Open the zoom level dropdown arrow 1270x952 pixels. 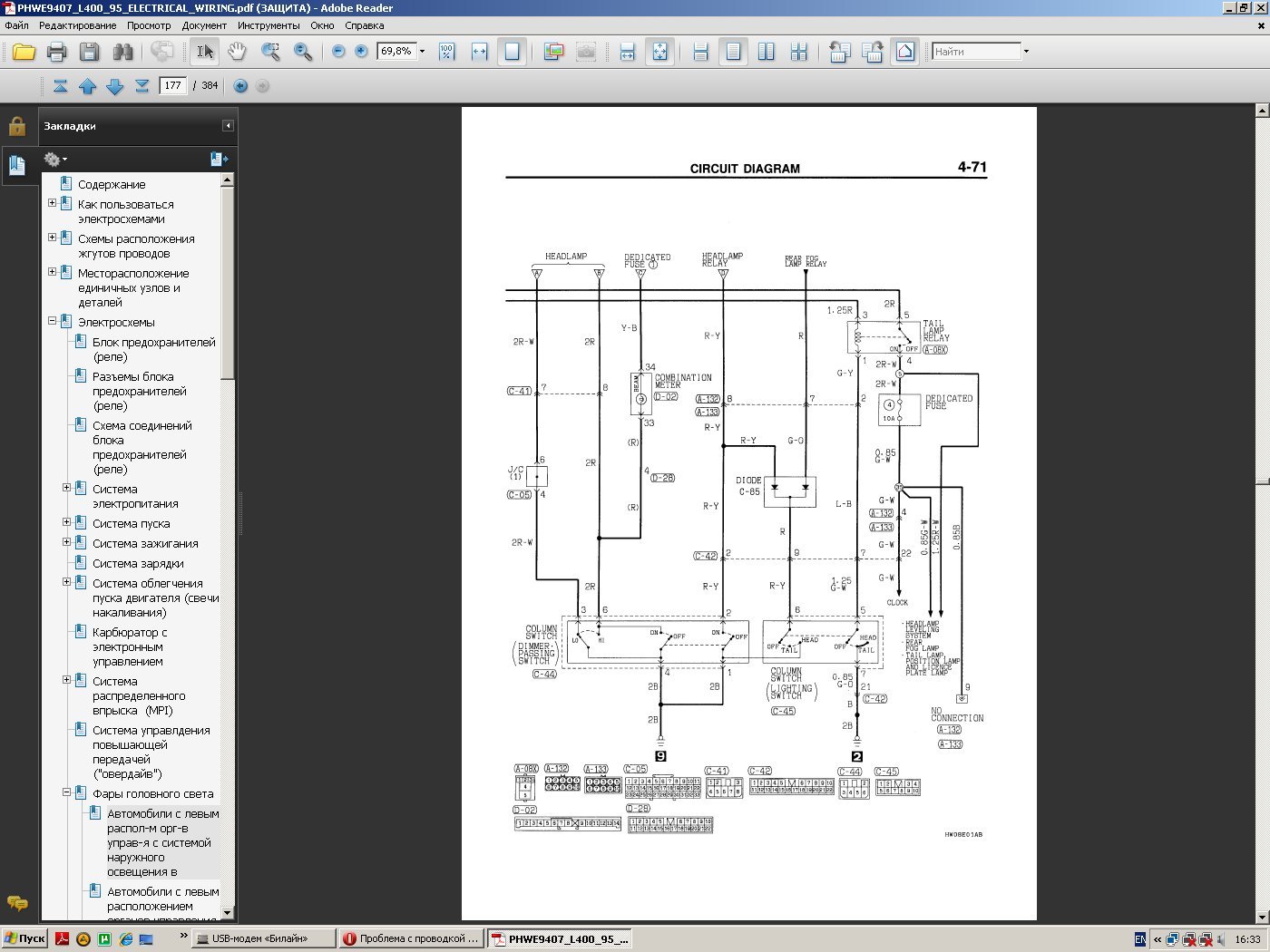[422, 52]
